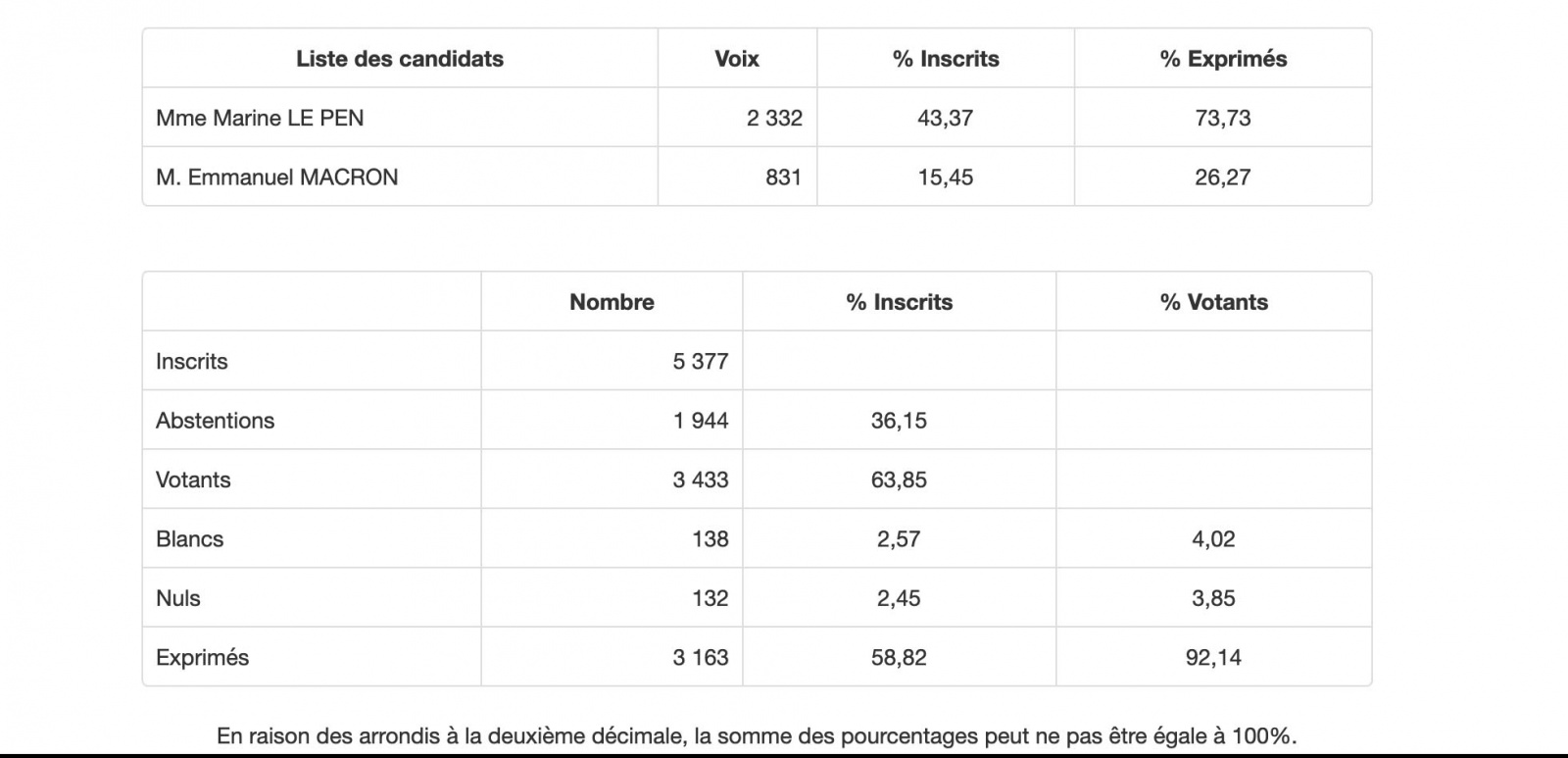
Task: Select the Exprimés number 3 163
Action: (x=701, y=658)
